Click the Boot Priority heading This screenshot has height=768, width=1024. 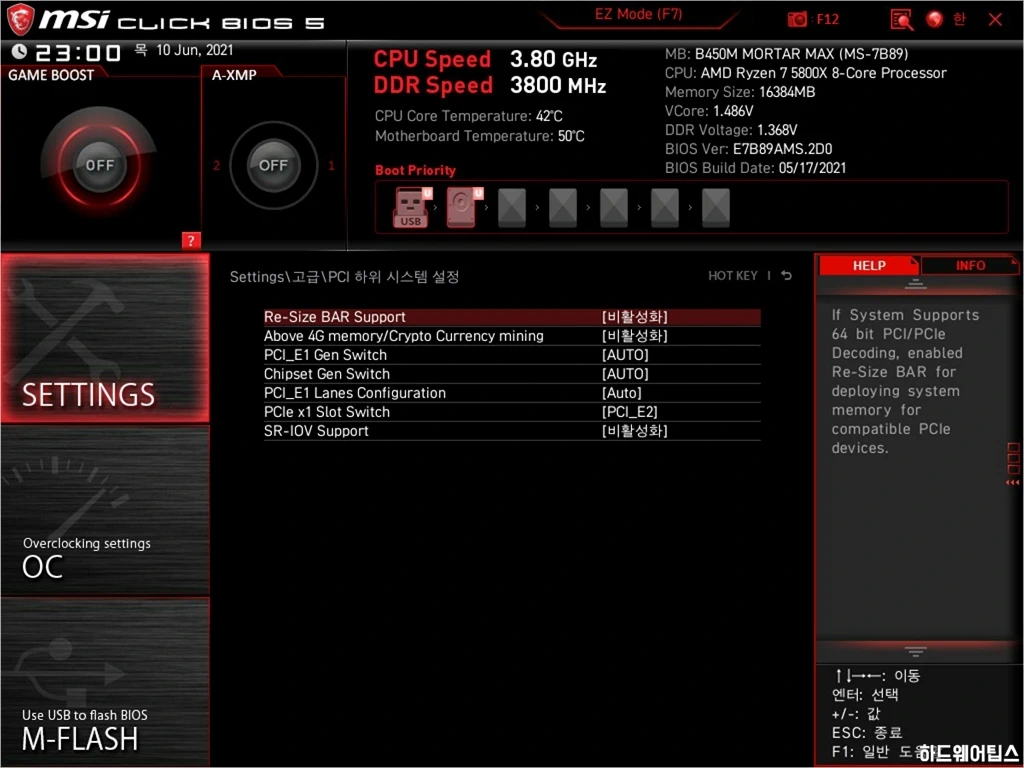415,170
